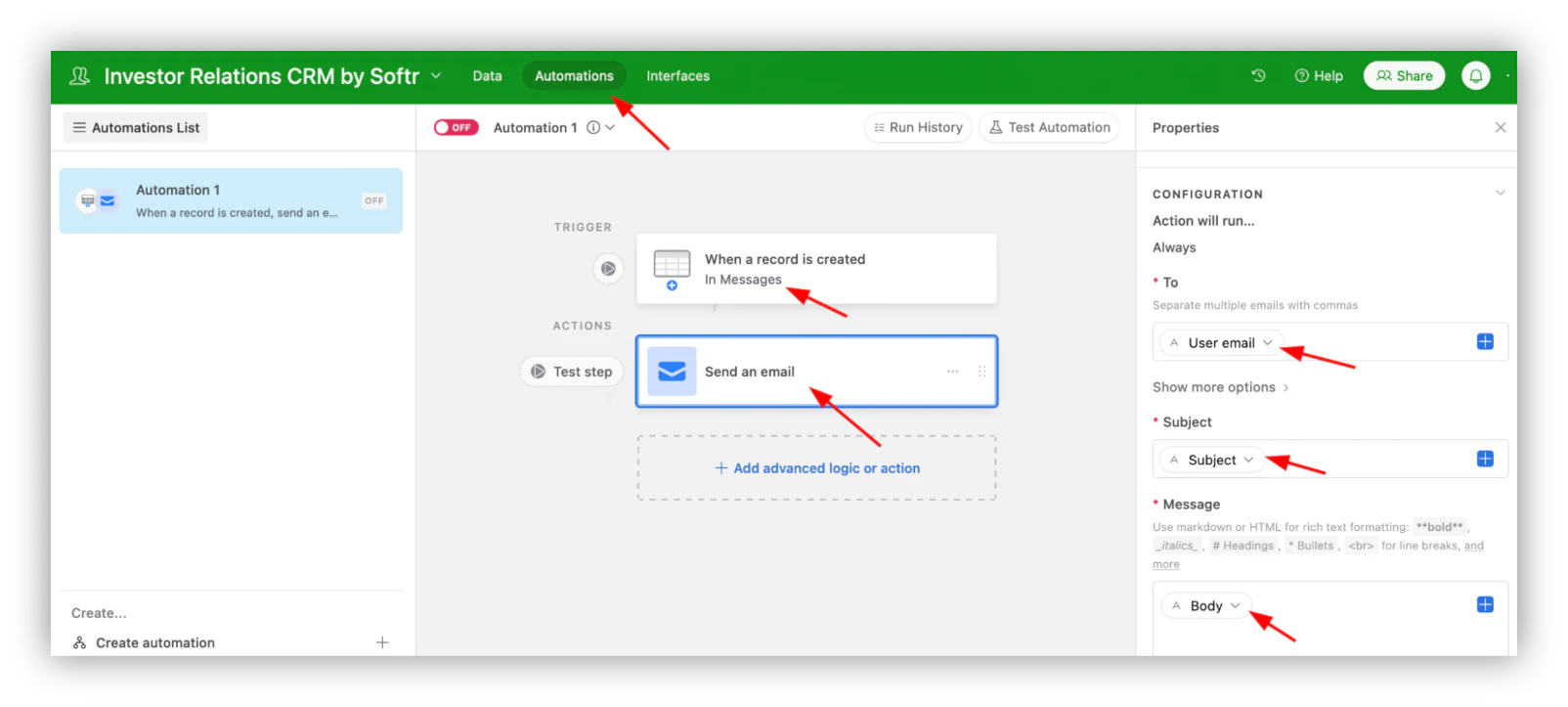Image resolution: width=1568 pixels, height=707 pixels.
Task: Click the blue plus in the Message field
Action: click(x=1485, y=604)
